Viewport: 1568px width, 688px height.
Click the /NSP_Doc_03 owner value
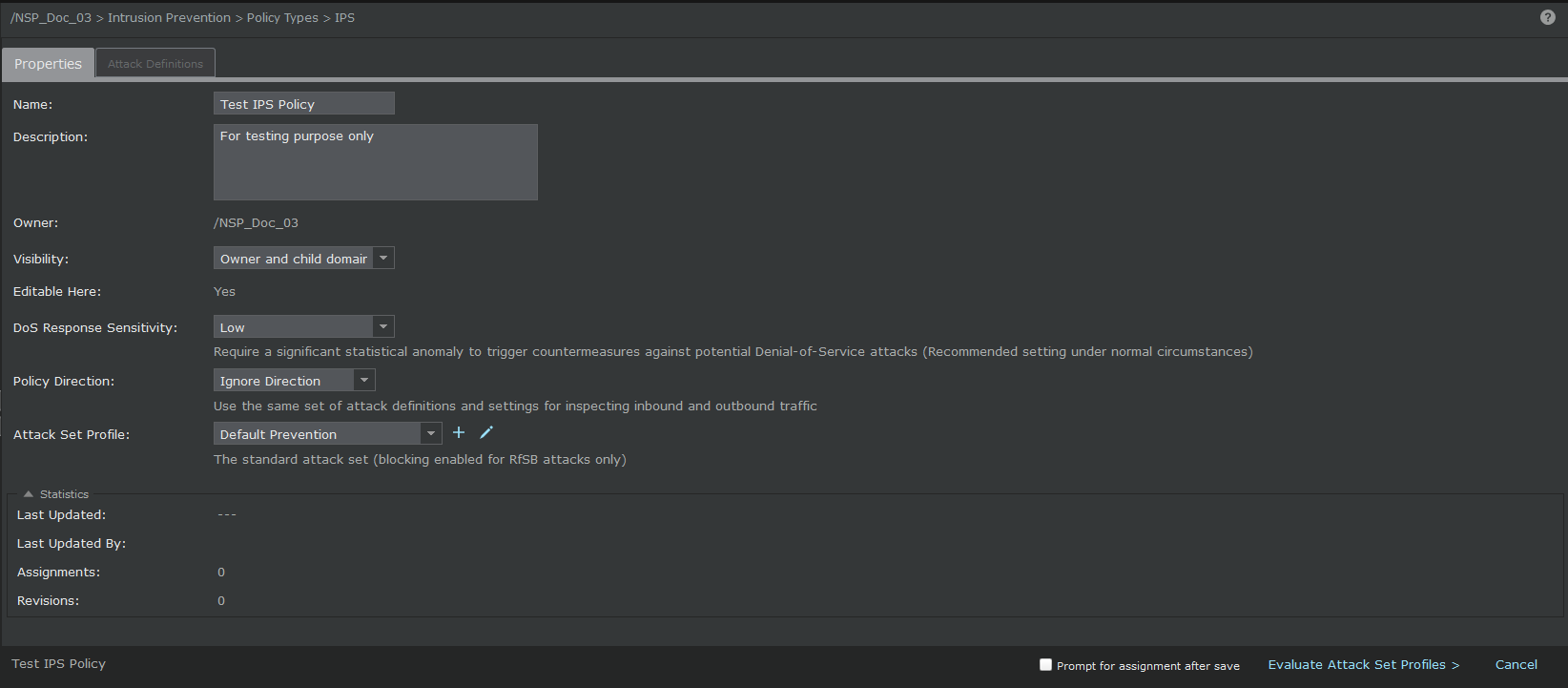coord(256,222)
